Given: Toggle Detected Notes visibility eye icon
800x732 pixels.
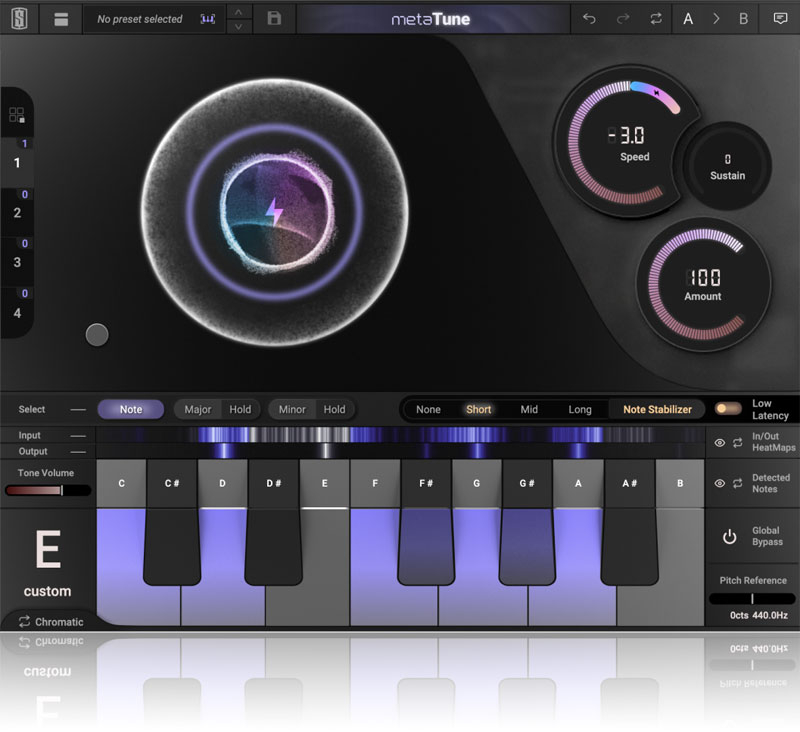Looking at the screenshot, I should tap(719, 483).
